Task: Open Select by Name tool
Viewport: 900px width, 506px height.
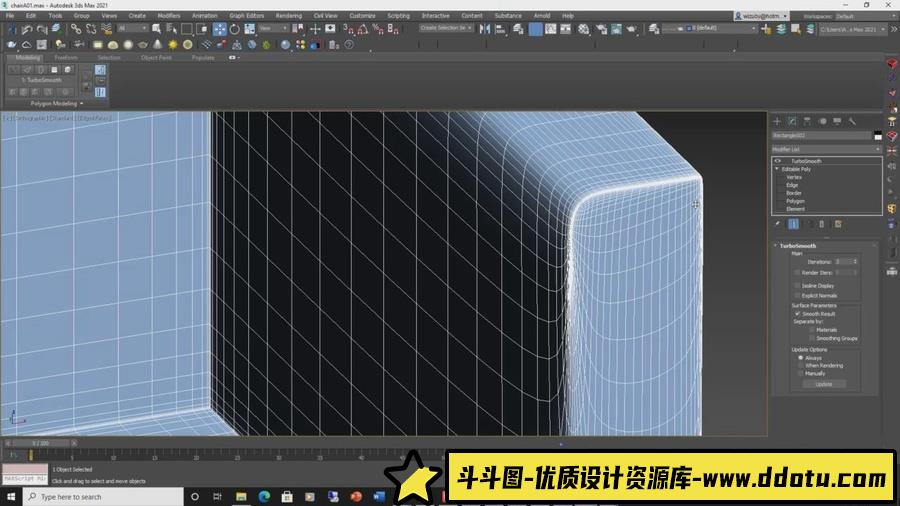Action: click(172, 29)
